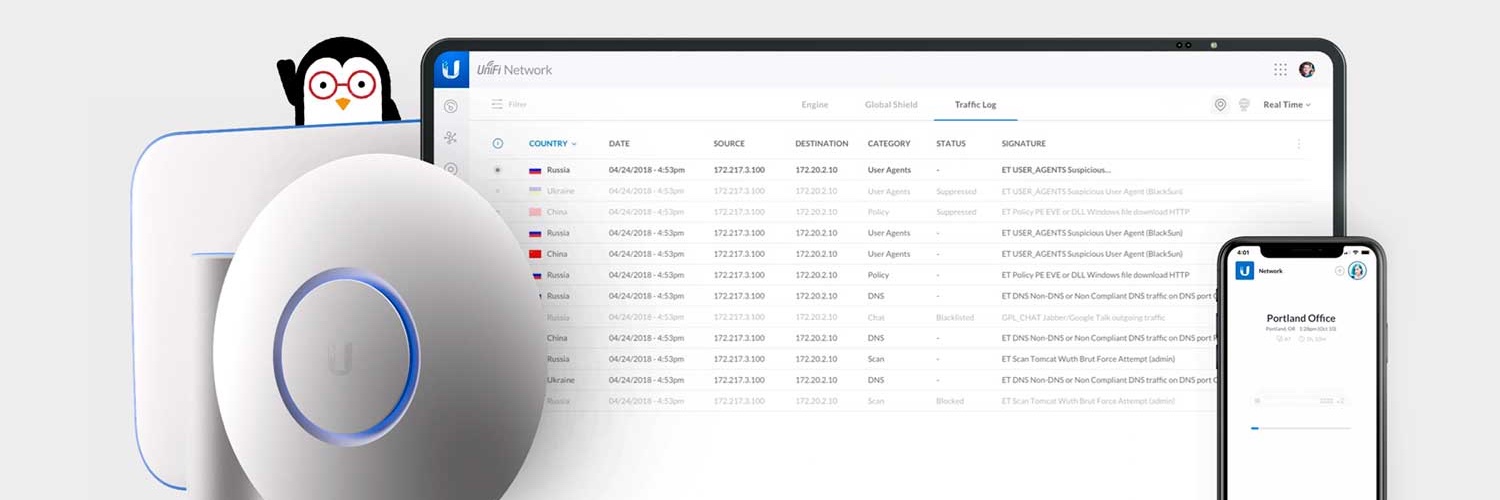
Task: Click the truncated 'ET USER_AGENTS Suspicious...' signature
Action: (1056, 170)
